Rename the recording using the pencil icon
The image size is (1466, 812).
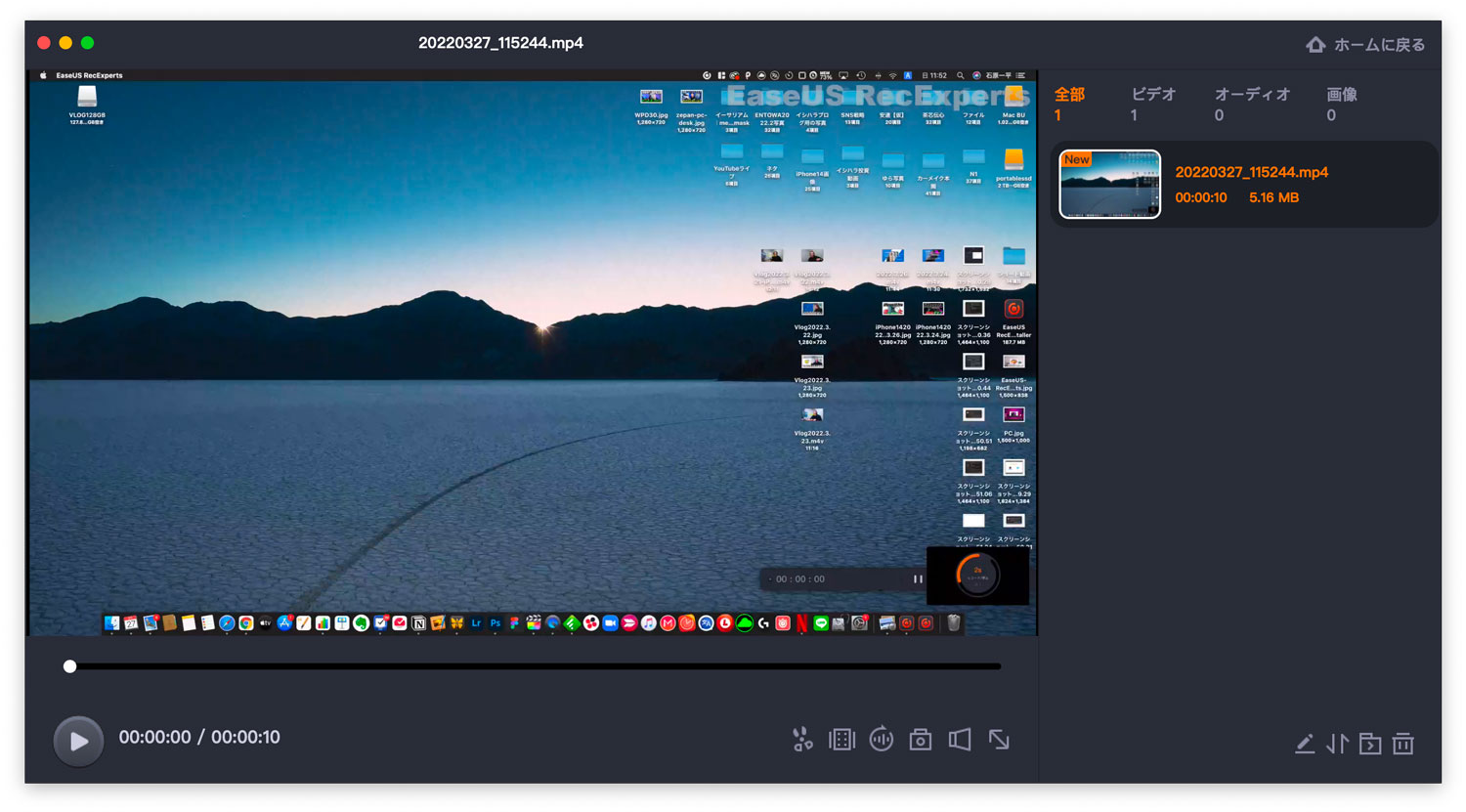coord(1304,745)
